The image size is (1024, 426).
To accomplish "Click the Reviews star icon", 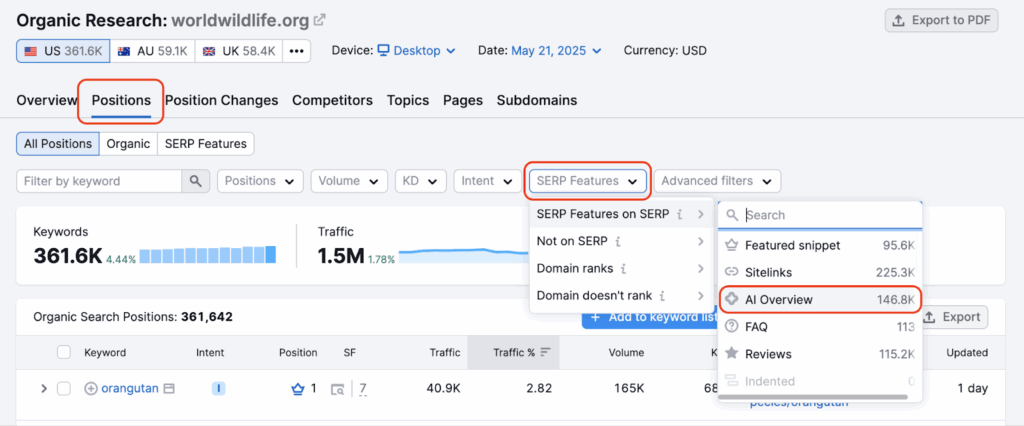I will [x=731, y=354].
